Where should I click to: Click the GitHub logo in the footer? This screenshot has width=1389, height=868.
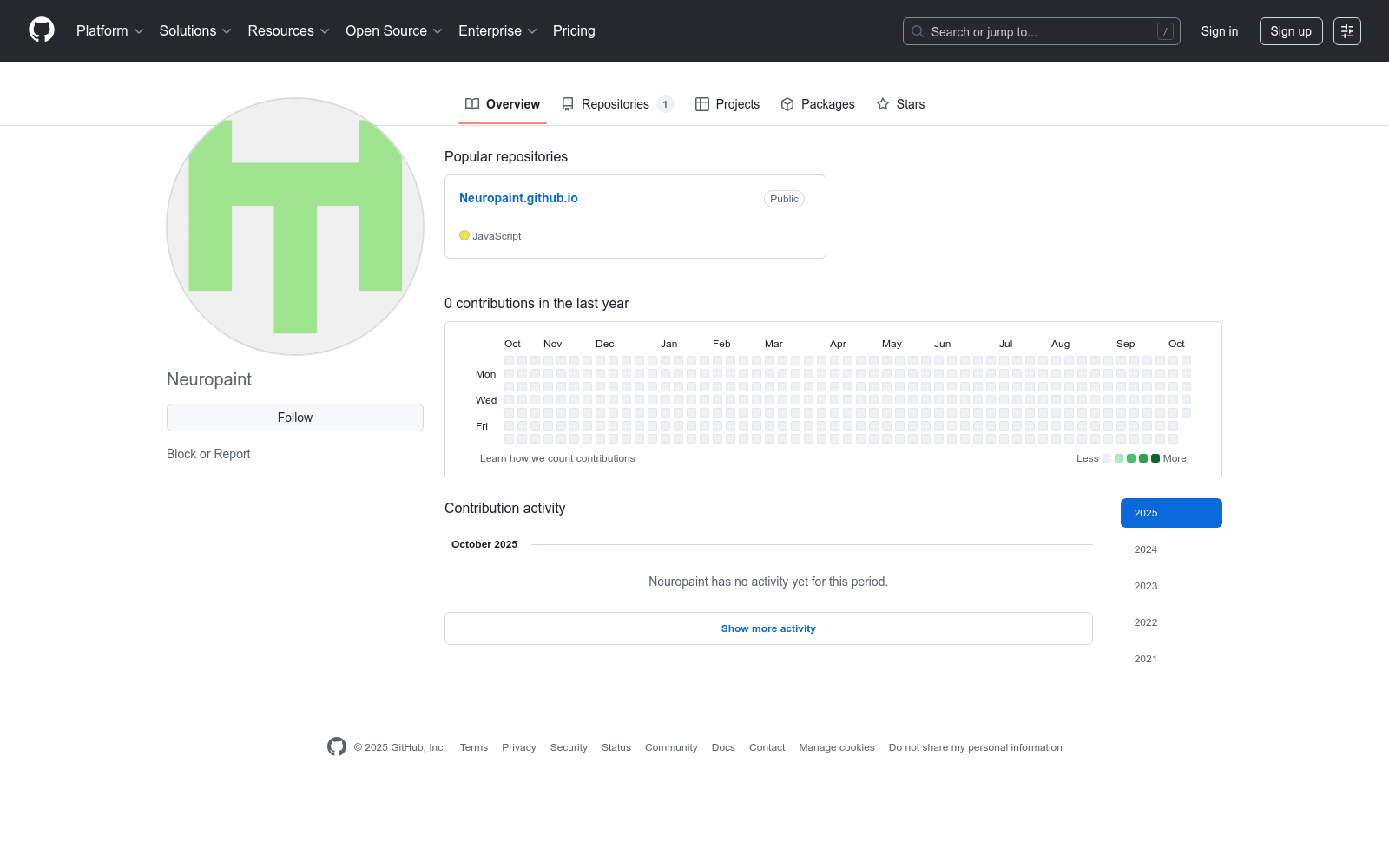tap(337, 746)
